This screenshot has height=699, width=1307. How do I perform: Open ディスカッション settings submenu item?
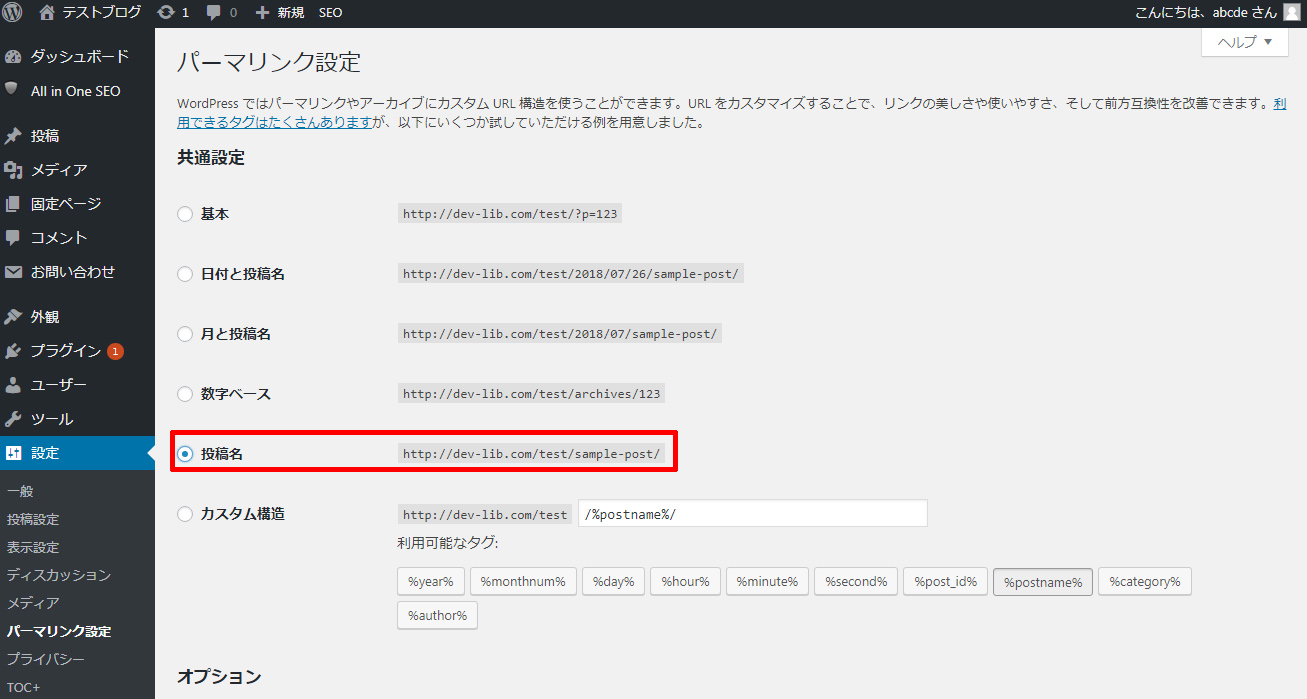58,575
